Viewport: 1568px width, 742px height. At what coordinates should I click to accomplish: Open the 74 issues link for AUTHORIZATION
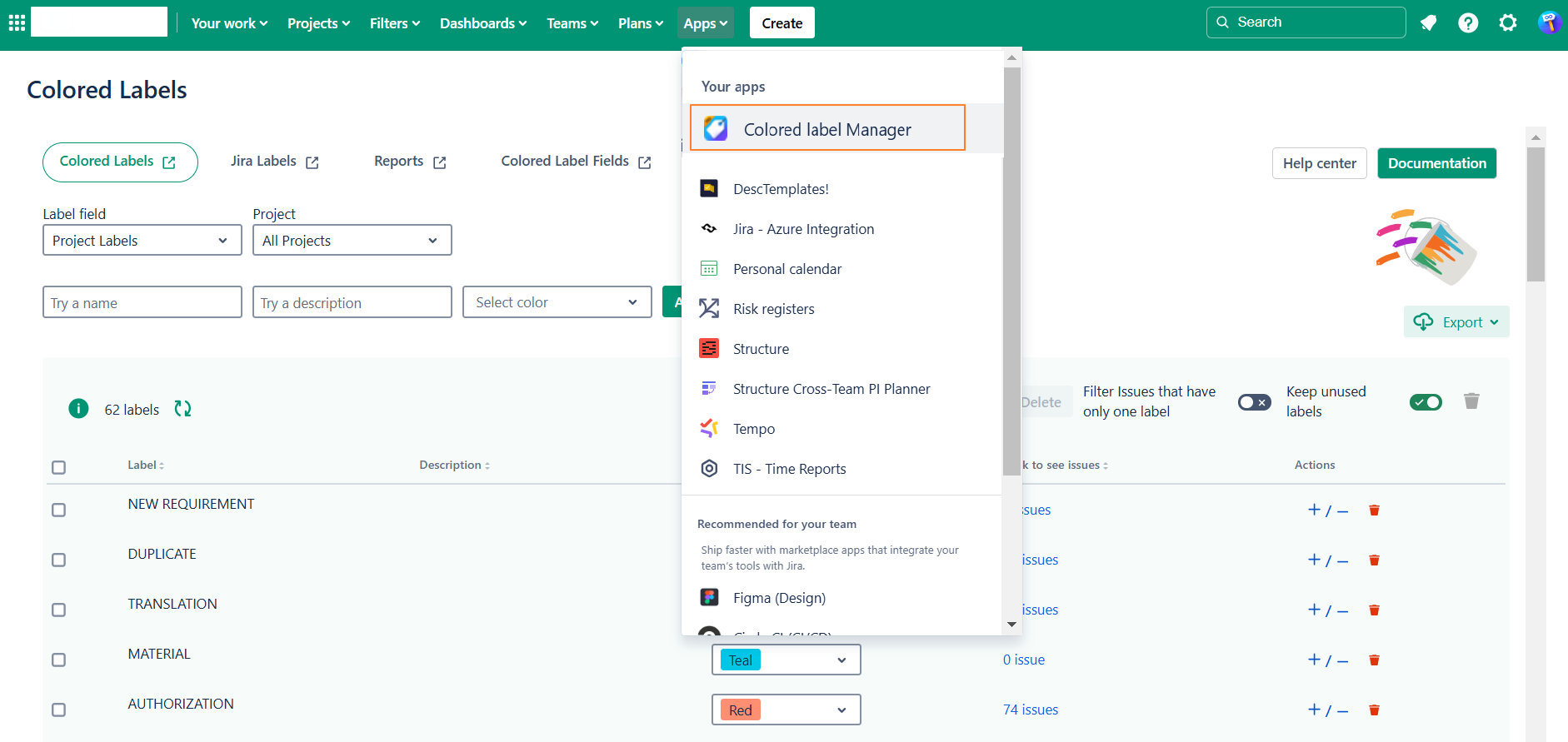(x=1031, y=710)
